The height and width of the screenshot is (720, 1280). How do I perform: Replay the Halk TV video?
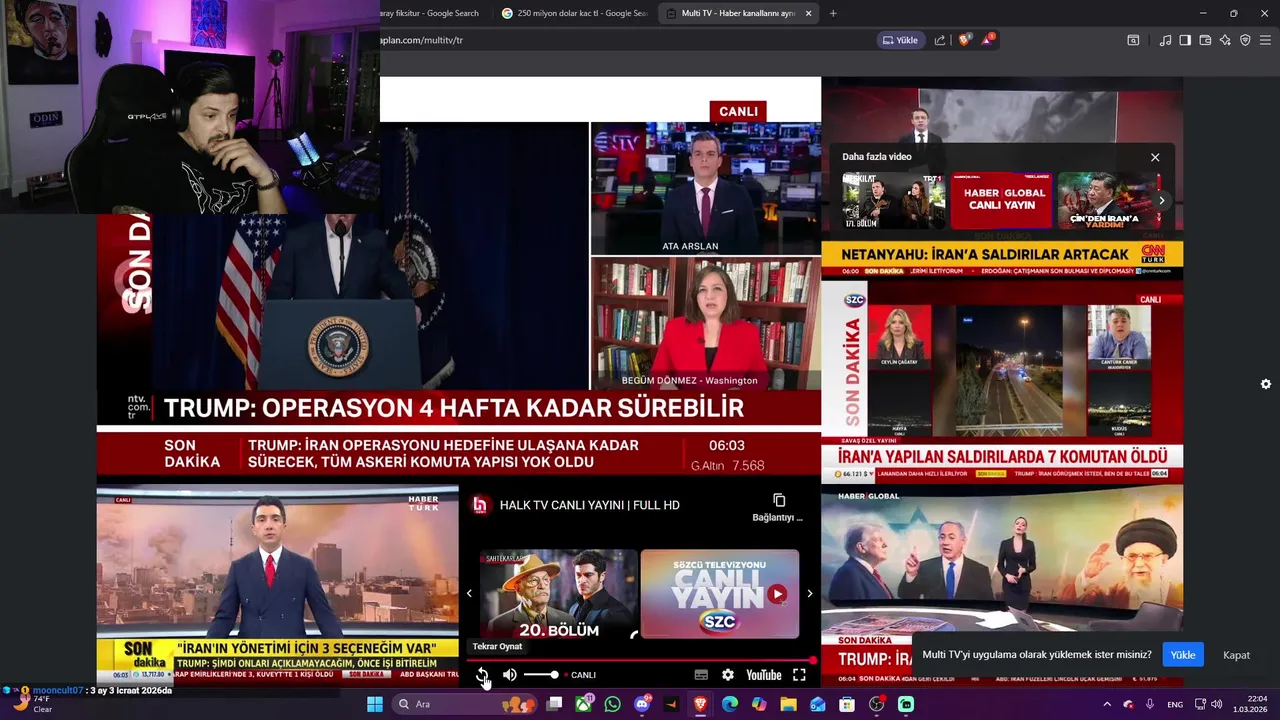[x=482, y=675]
